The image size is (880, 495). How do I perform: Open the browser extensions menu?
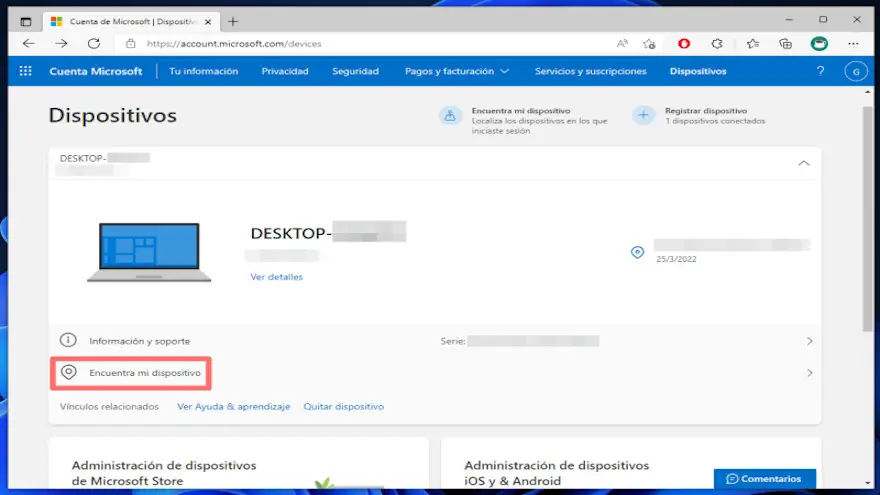click(717, 44)
